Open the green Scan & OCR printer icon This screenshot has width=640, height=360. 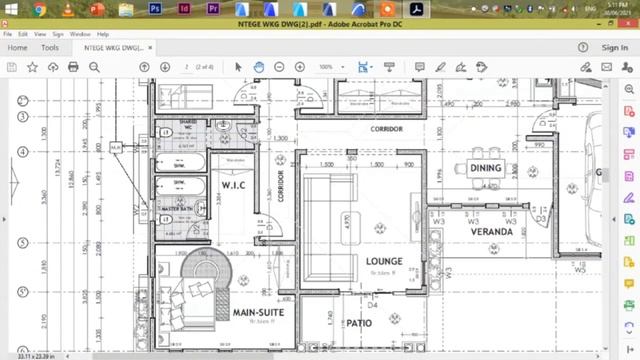629,305
